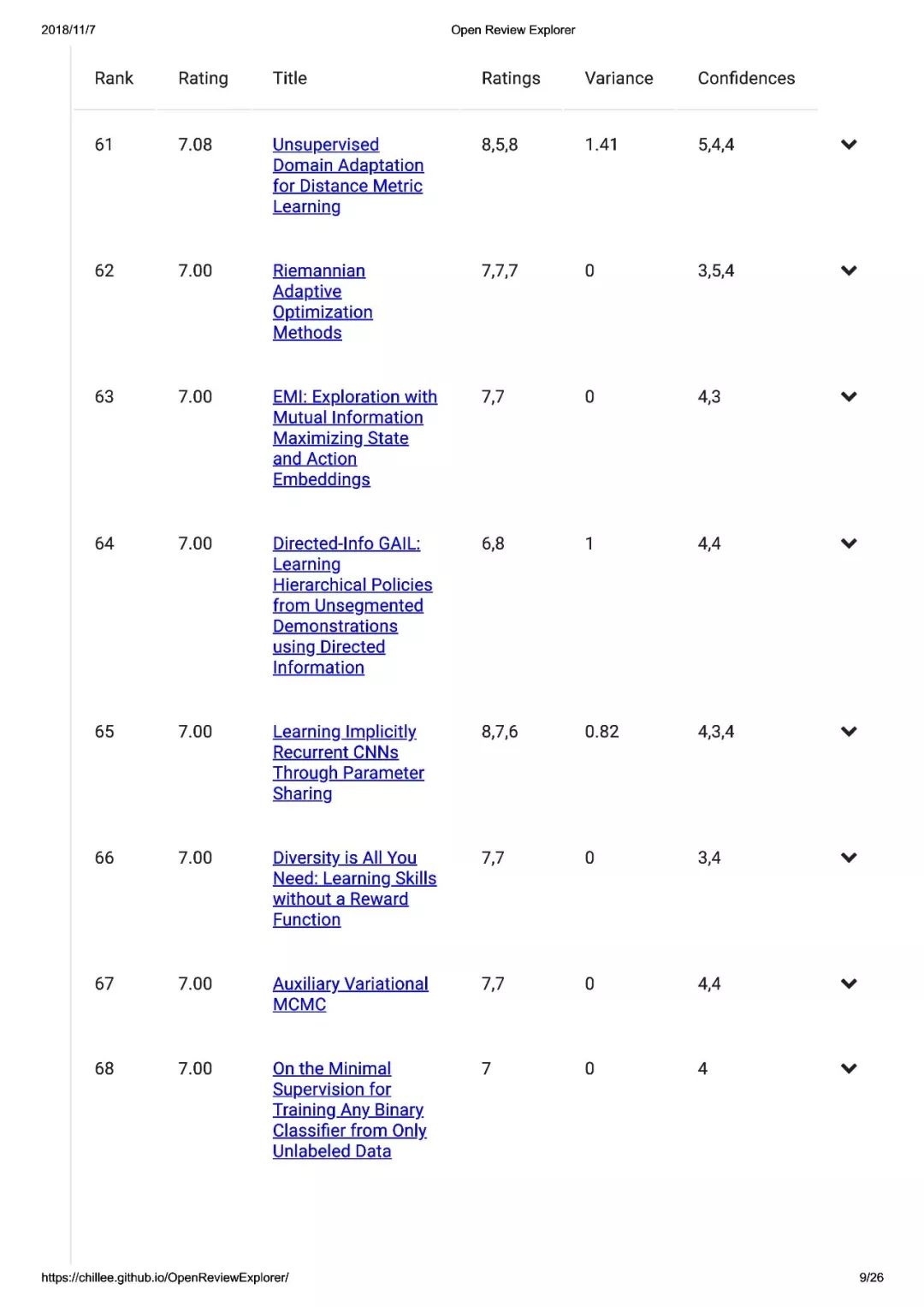This screenshot has width=924, height=1307.
Task: Open Unsupervised Domain Adaptation paper link
Action: tap(348, 175)
